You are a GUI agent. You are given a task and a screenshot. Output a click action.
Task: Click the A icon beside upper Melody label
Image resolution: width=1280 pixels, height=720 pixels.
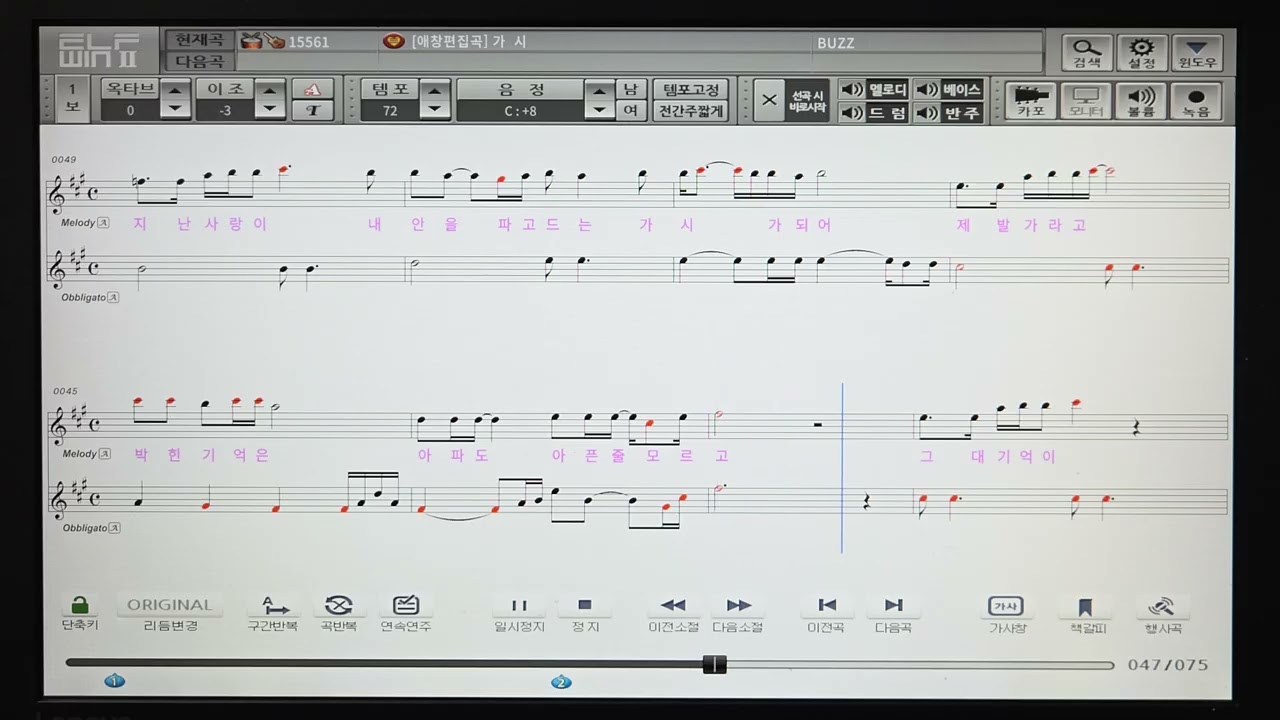[104, 223]
